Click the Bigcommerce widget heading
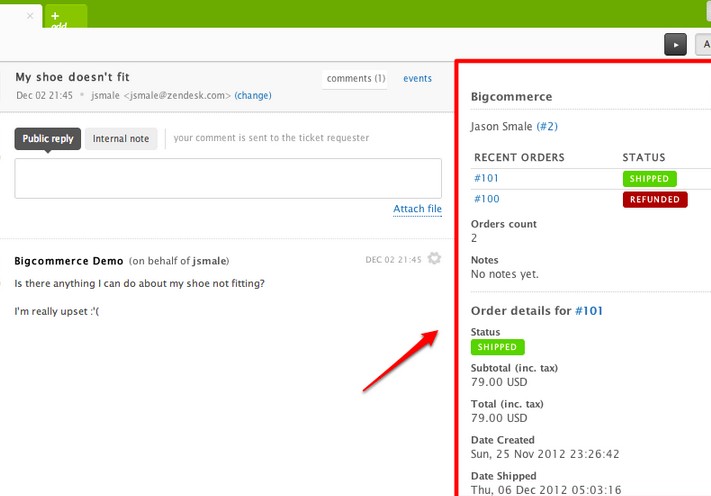711x496 pixels. (x=511, y=97)
